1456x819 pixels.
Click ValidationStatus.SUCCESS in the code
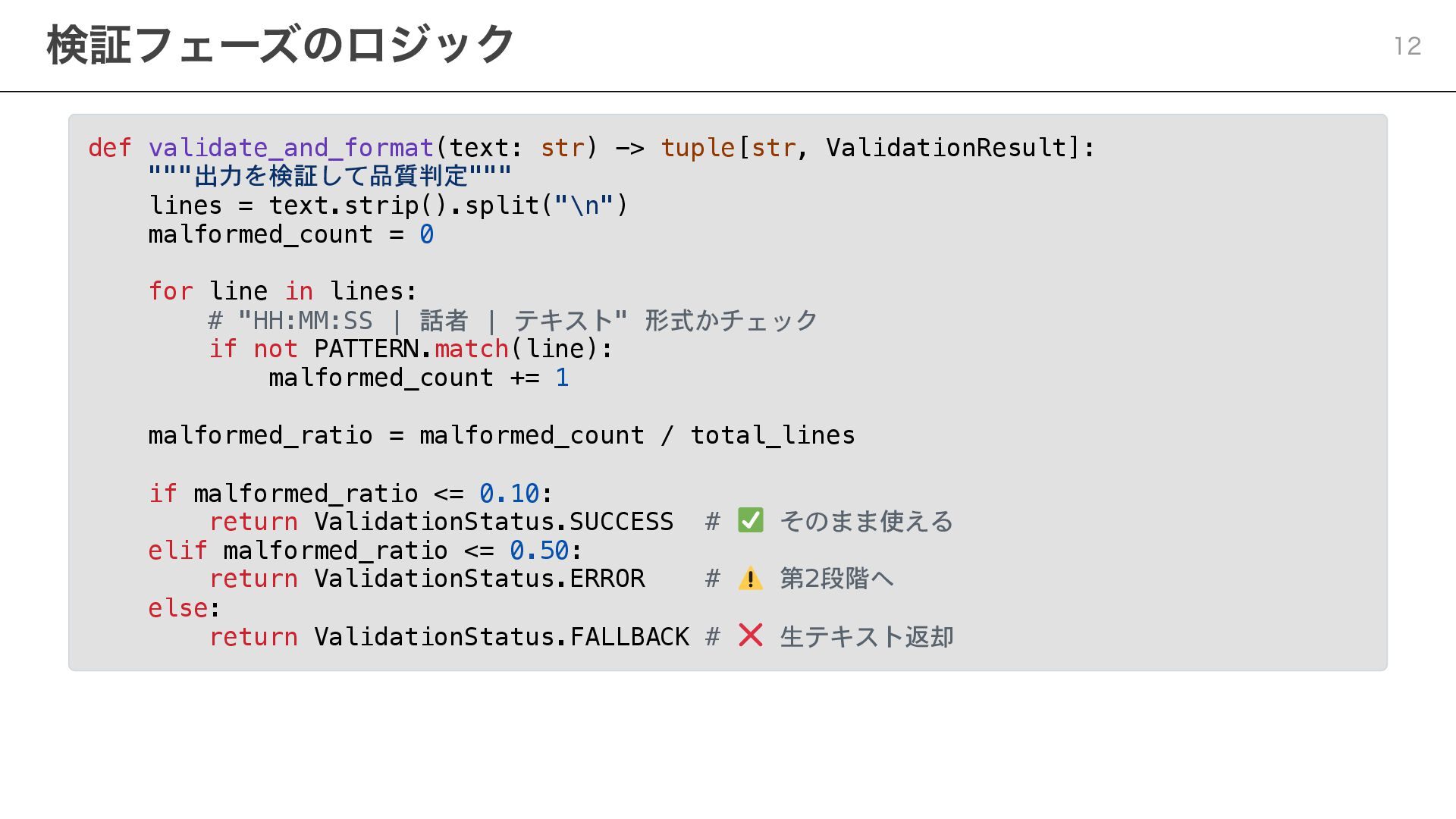click(494, 522)
